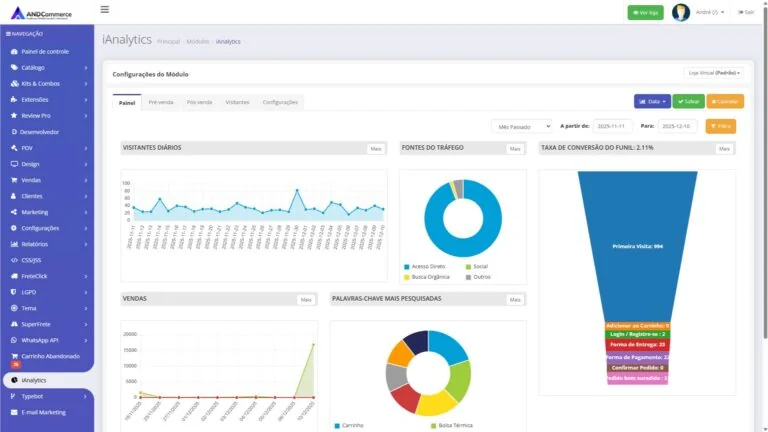The width and height of the screenshot is (768, 432).
Task: Switch to the Visitantes tab
Action: 237,102
